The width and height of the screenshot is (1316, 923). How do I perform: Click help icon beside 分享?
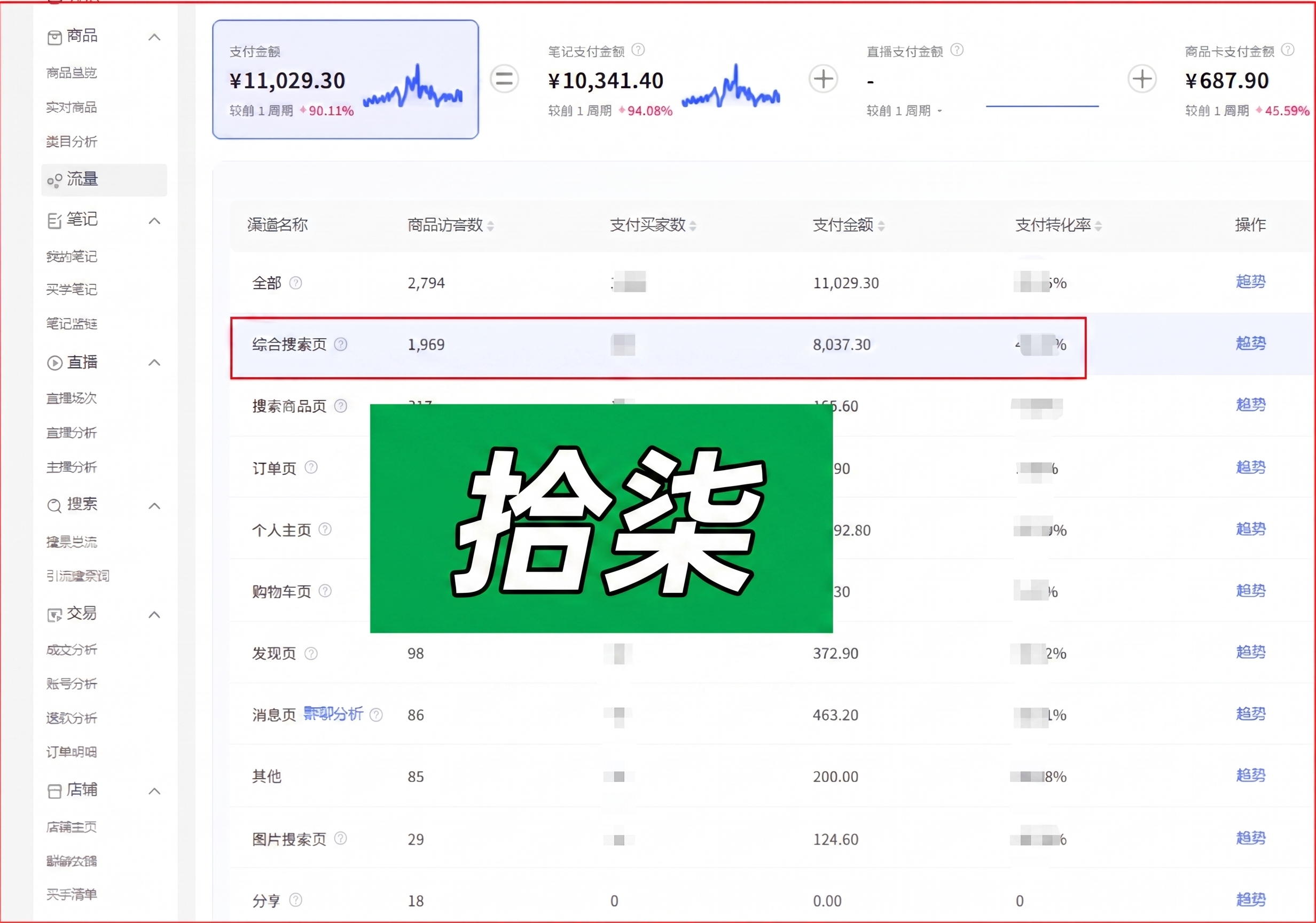(296, 899)
